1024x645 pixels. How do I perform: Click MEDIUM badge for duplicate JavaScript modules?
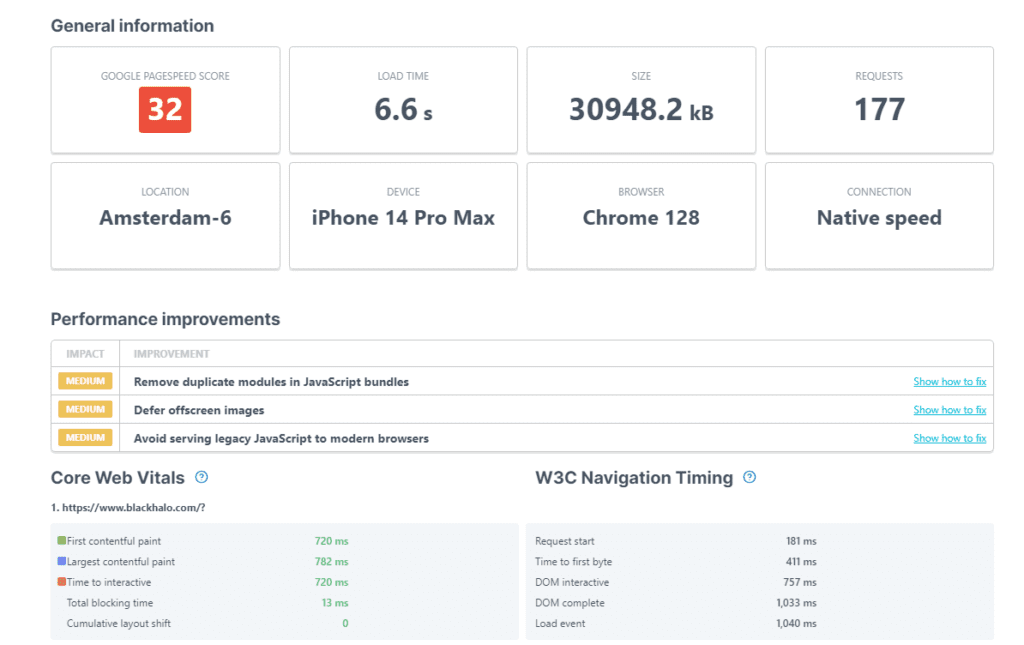click(84, 381)
